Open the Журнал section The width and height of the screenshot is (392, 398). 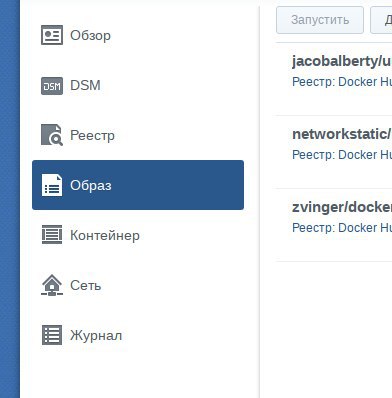(138, 335)
